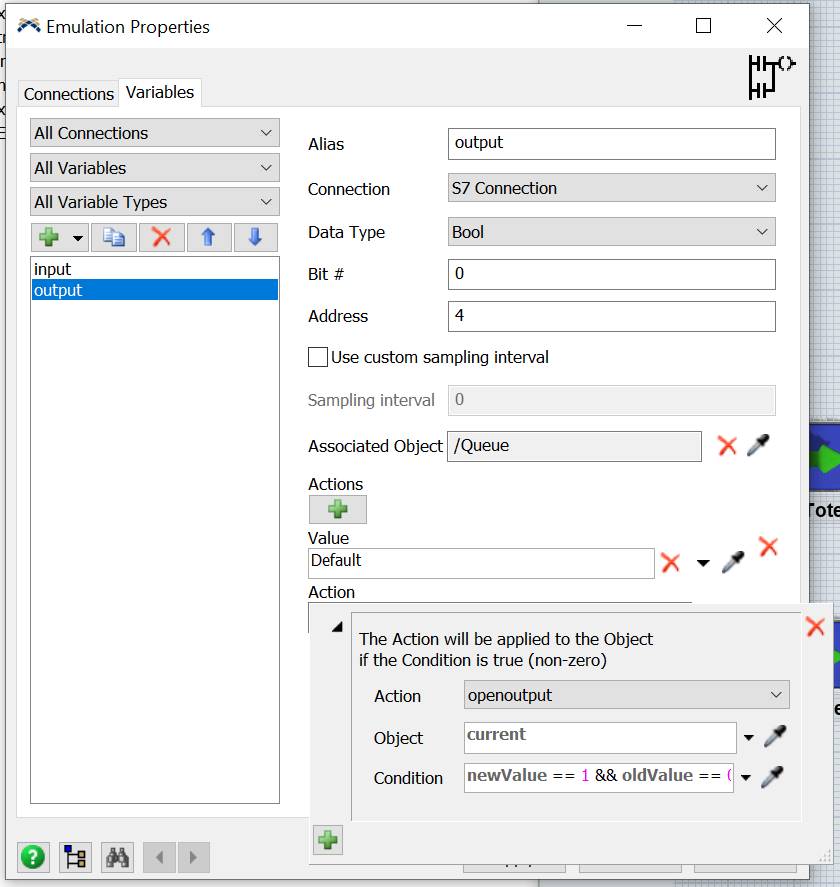Collapse the action panel triangle
The height and width of the screenshot is (887, 840).
point(337,627)
